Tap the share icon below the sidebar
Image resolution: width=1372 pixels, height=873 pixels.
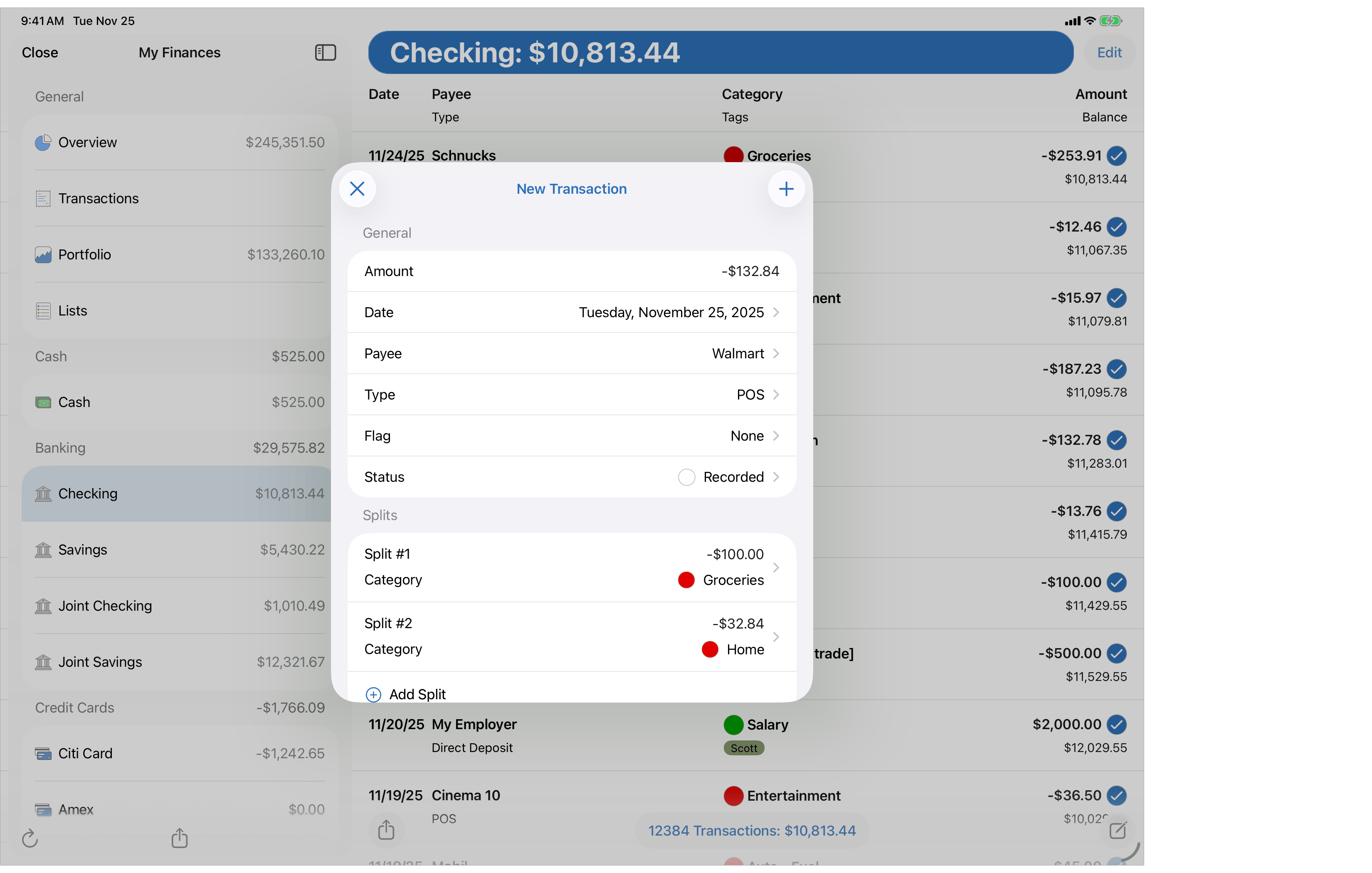point(180,838)
